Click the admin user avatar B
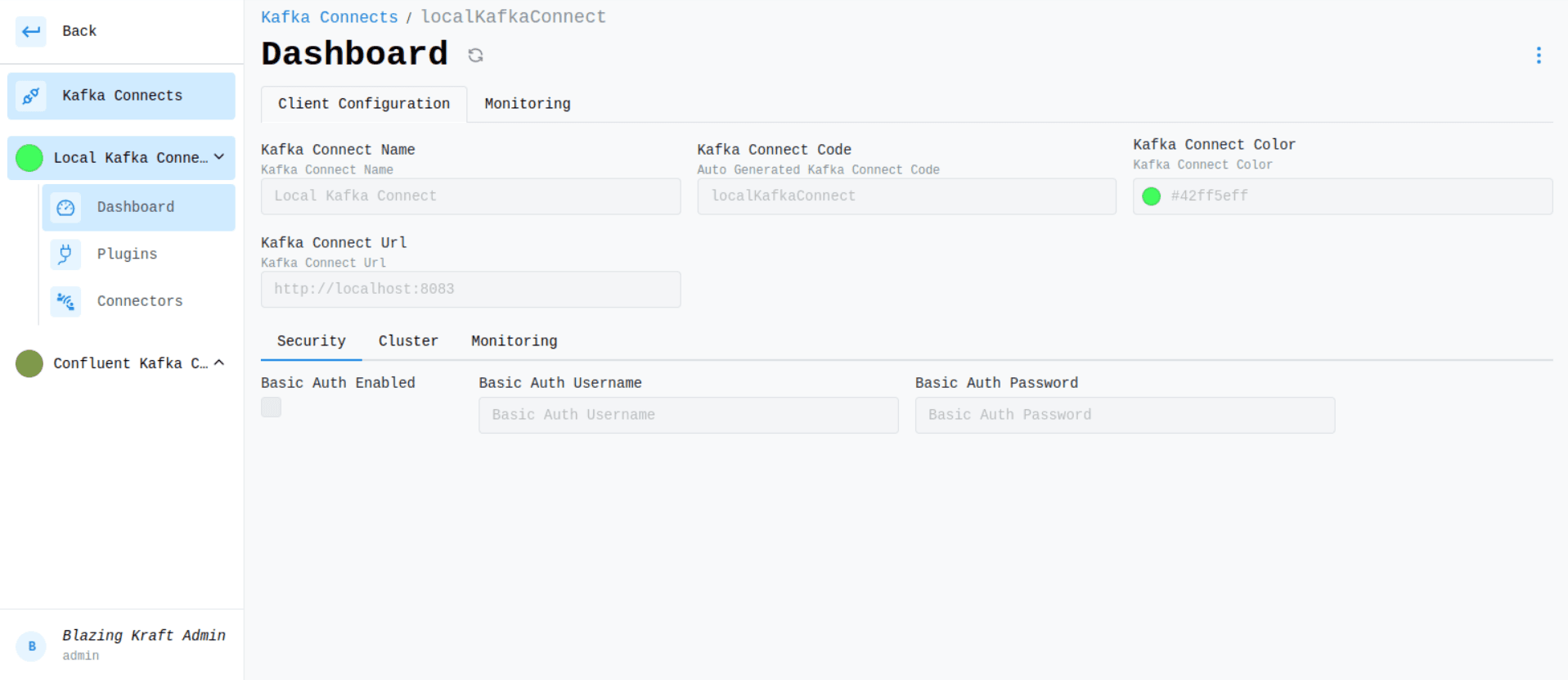The height and width of the screenshot is (680, 1568). 32,646
